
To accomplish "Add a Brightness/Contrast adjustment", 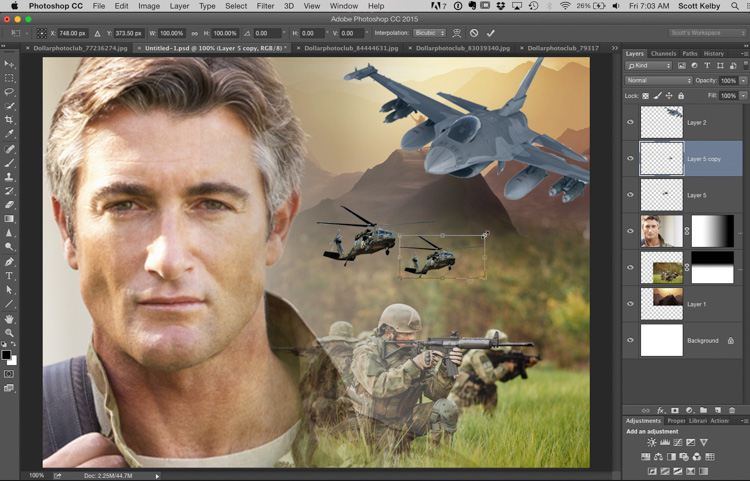I will tap(651, 443).
